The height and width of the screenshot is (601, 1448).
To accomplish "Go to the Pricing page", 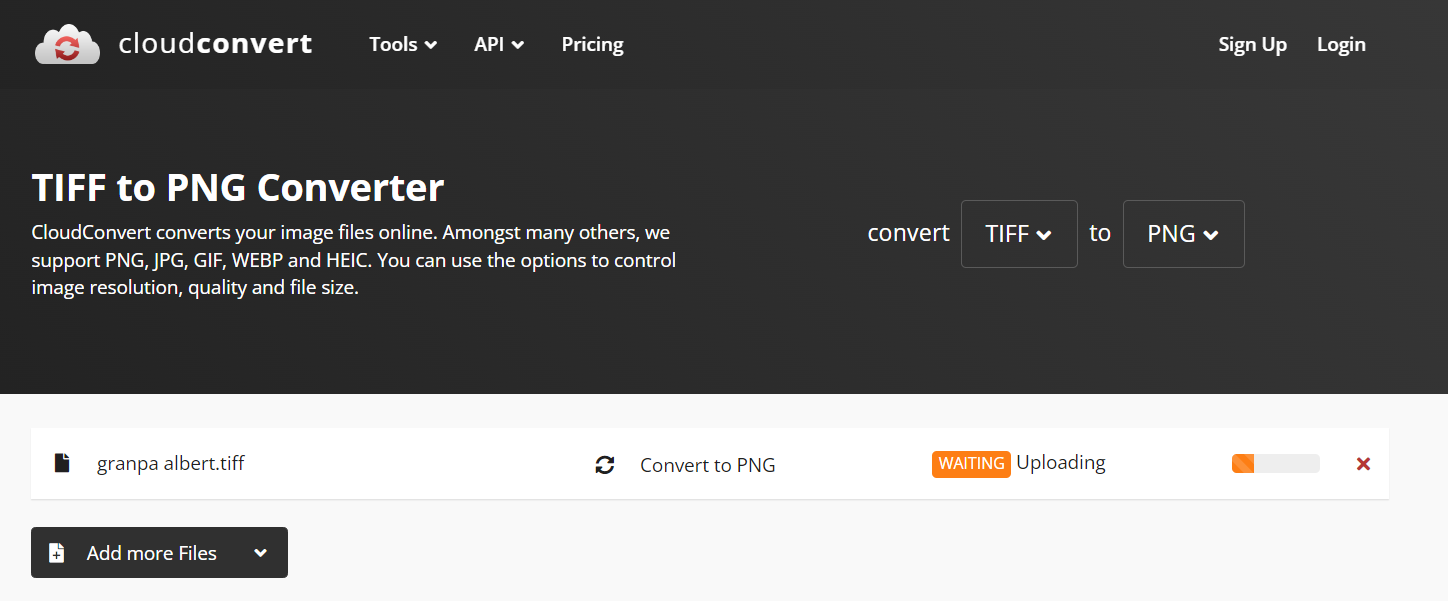I will point(592,44).
